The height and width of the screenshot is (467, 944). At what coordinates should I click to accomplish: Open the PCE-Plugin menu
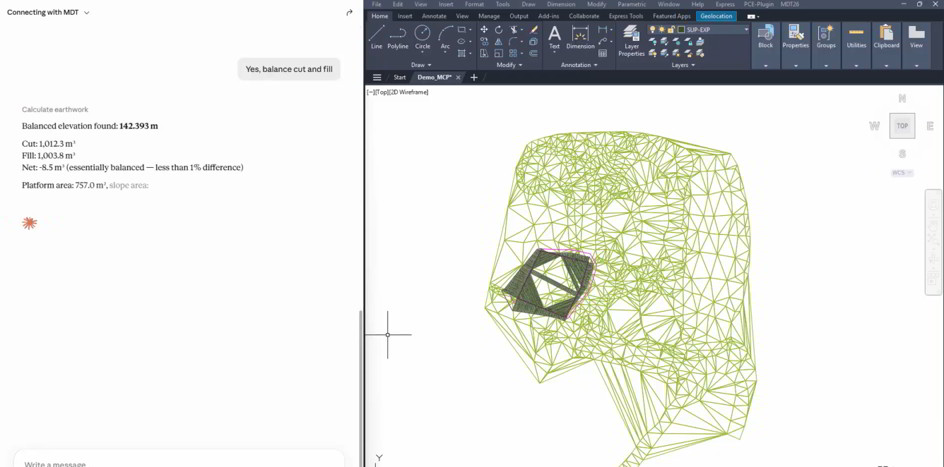coord(759,4)
